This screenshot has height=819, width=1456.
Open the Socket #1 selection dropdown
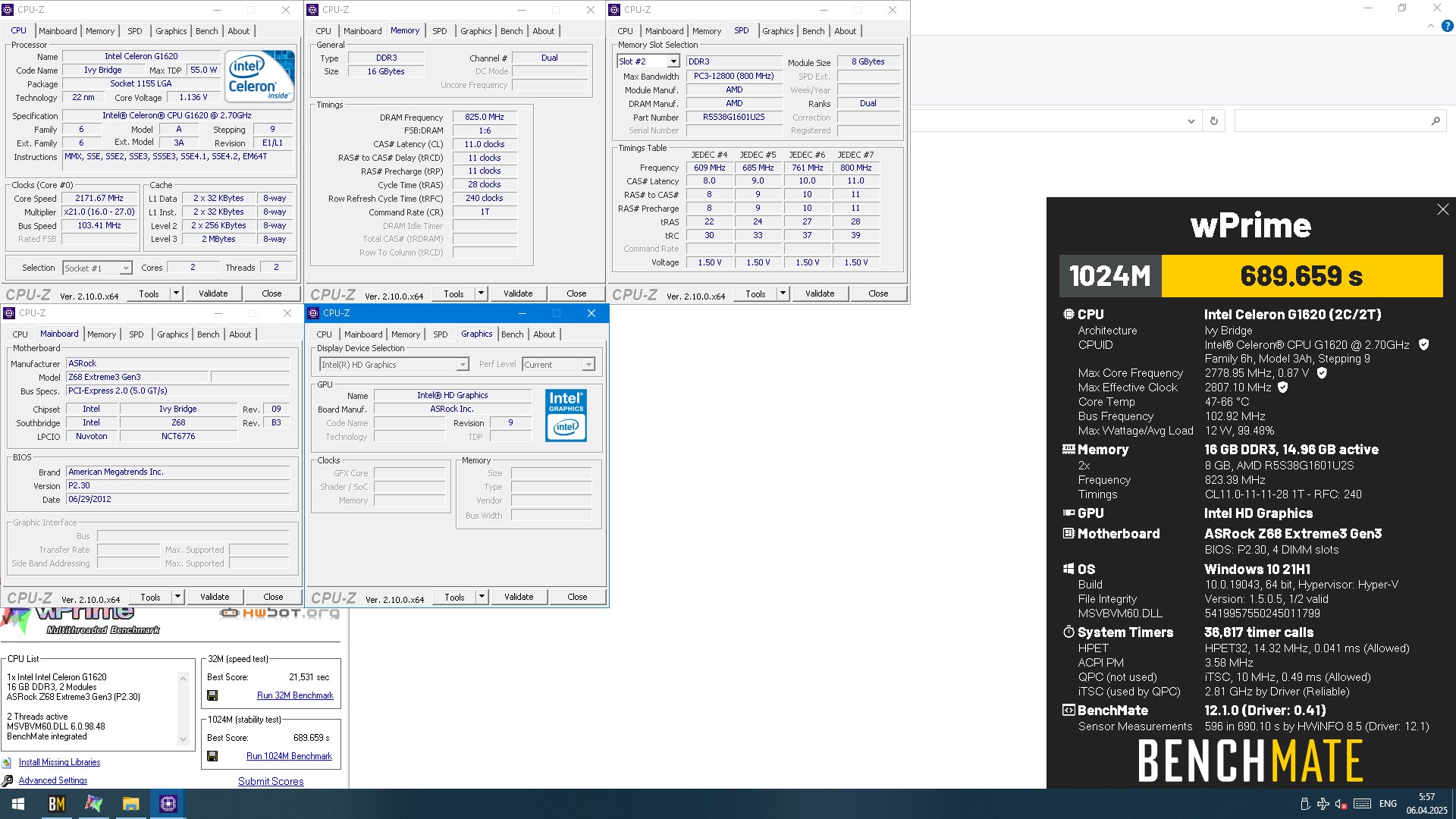[x=97, y=268]
